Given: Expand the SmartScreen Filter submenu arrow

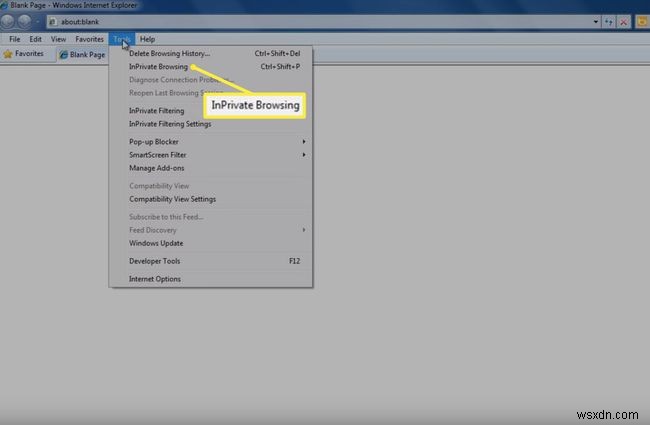Looking at the screenshot, I should coord(304,155).
